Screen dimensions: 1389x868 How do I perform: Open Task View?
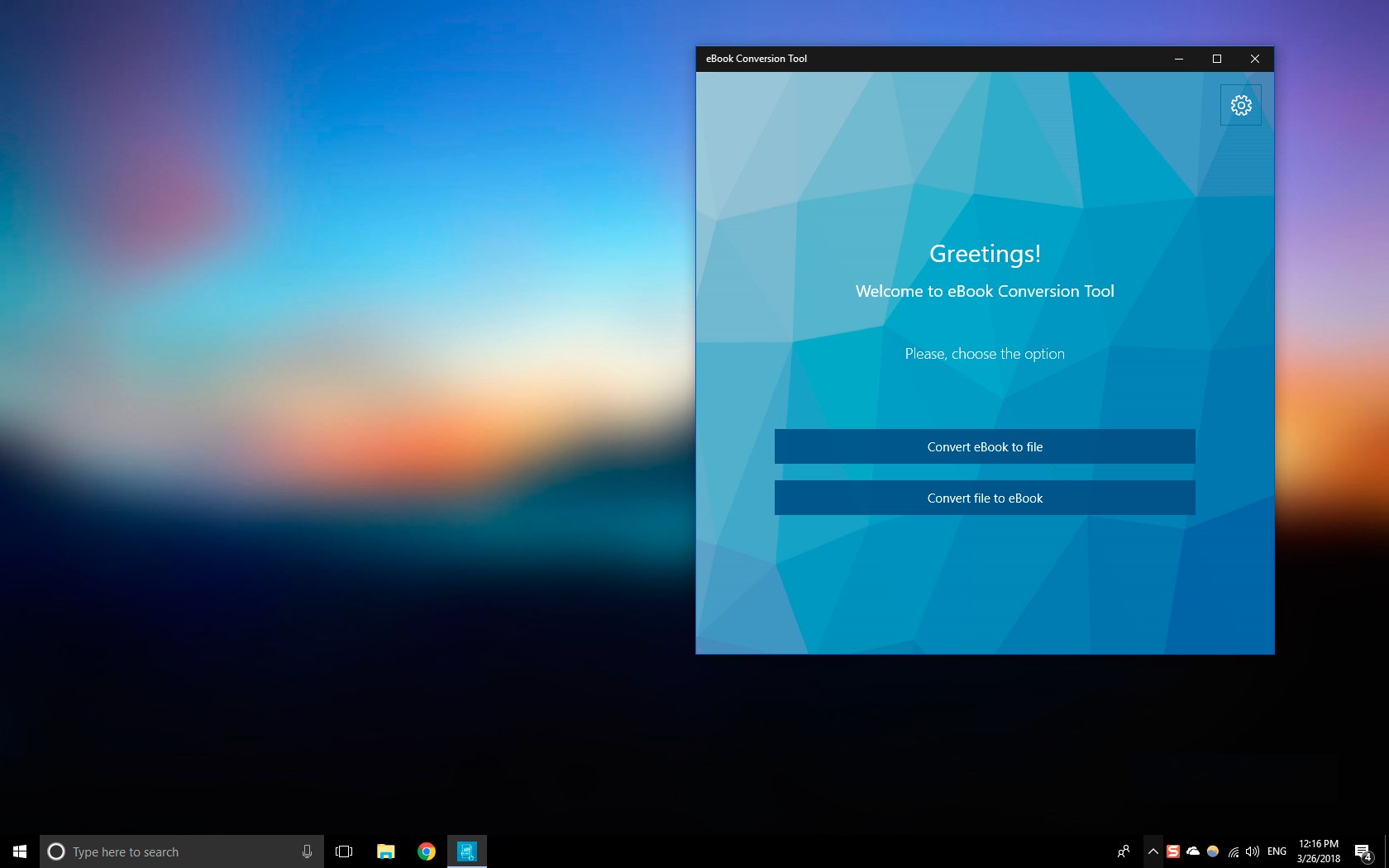tap(343, 851)
